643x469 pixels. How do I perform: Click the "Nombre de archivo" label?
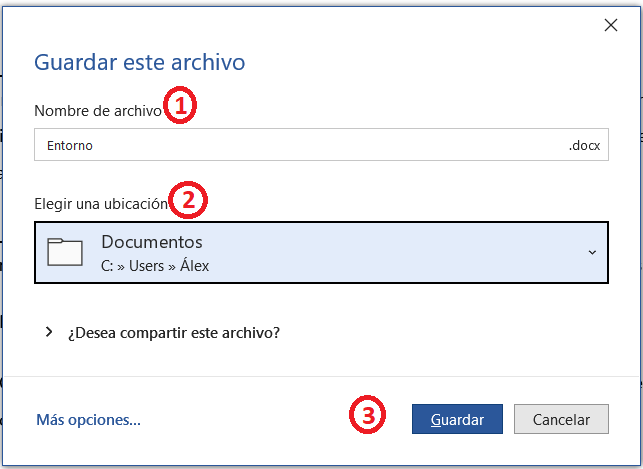(x=98, y=111)
